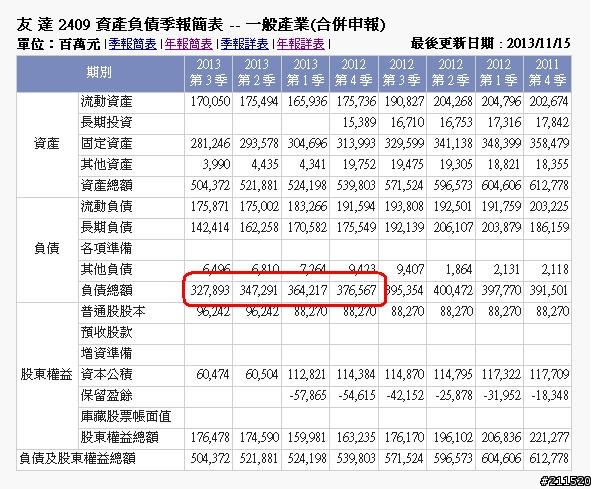Screen dimensions: 596x489
Task: Click the 固定資產 row label
Action: coord(106,144)
